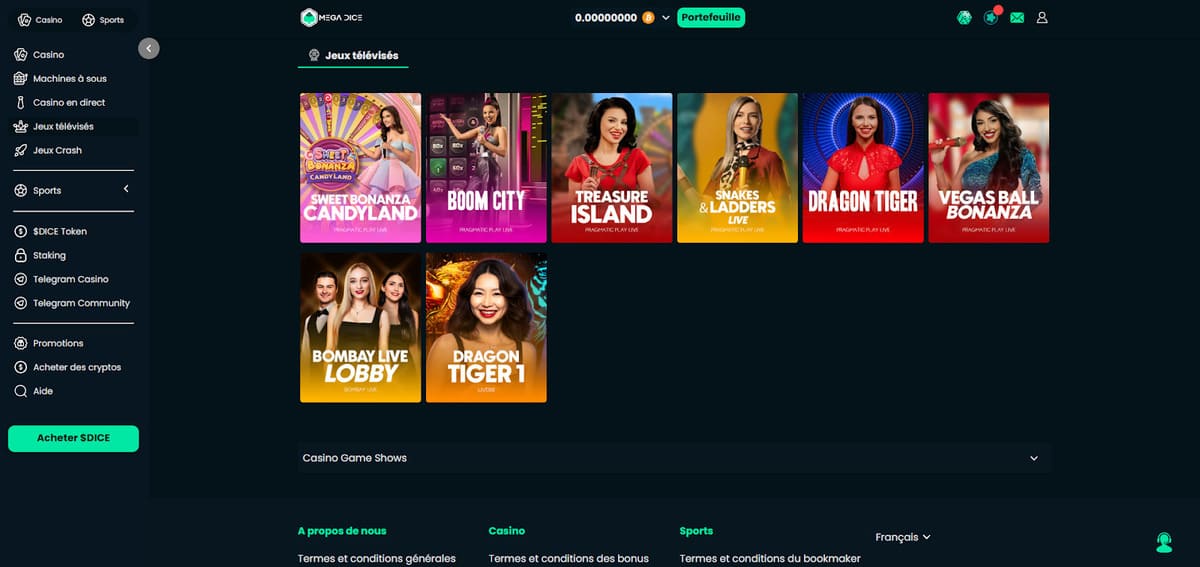The height and width of the screenshot is (567, 1200).
Task: Open Boom City game thumbnail
Action: pyautogui.click(x=486, y=168)
